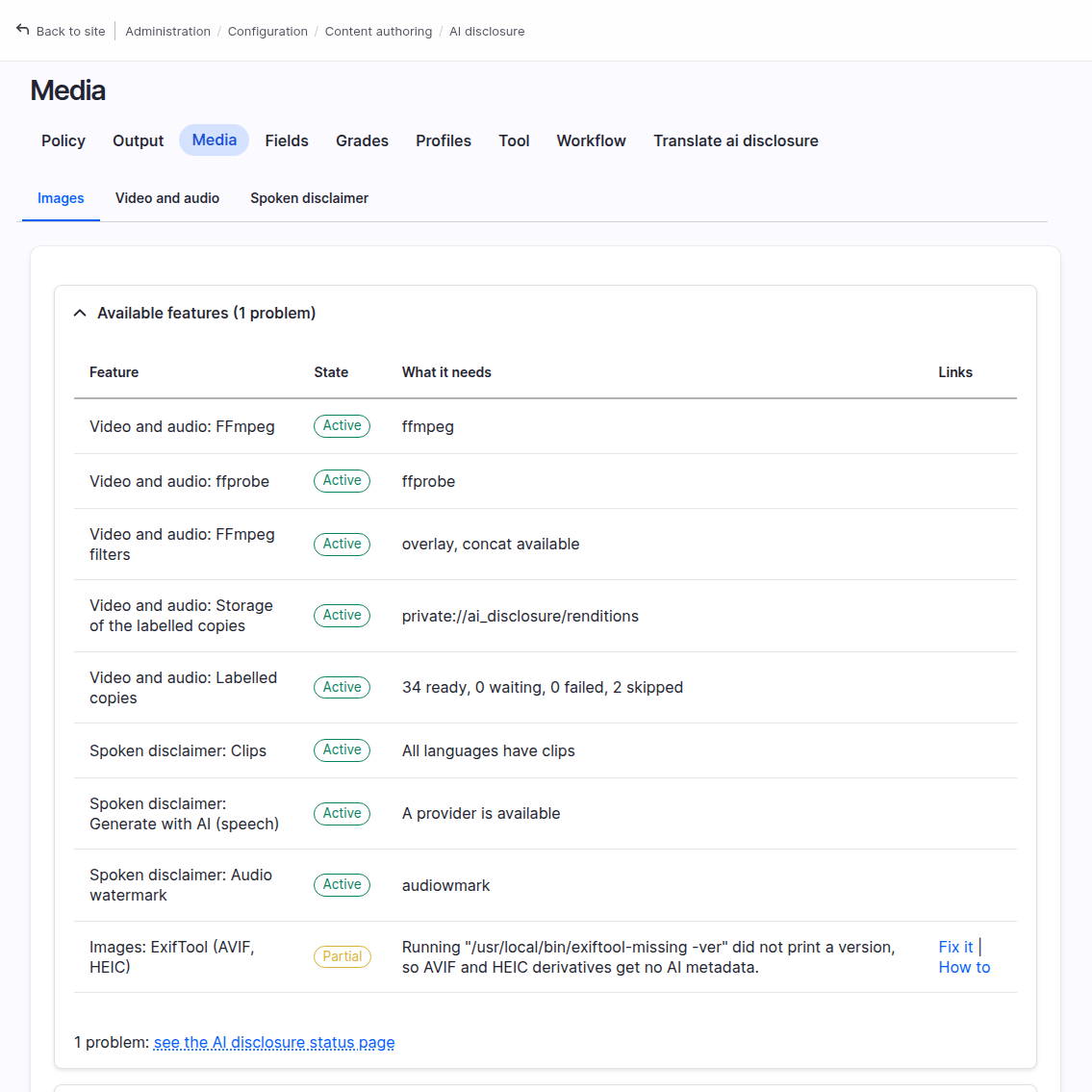
Task: Switch to the Policy tab
Action: coord(63,140)
